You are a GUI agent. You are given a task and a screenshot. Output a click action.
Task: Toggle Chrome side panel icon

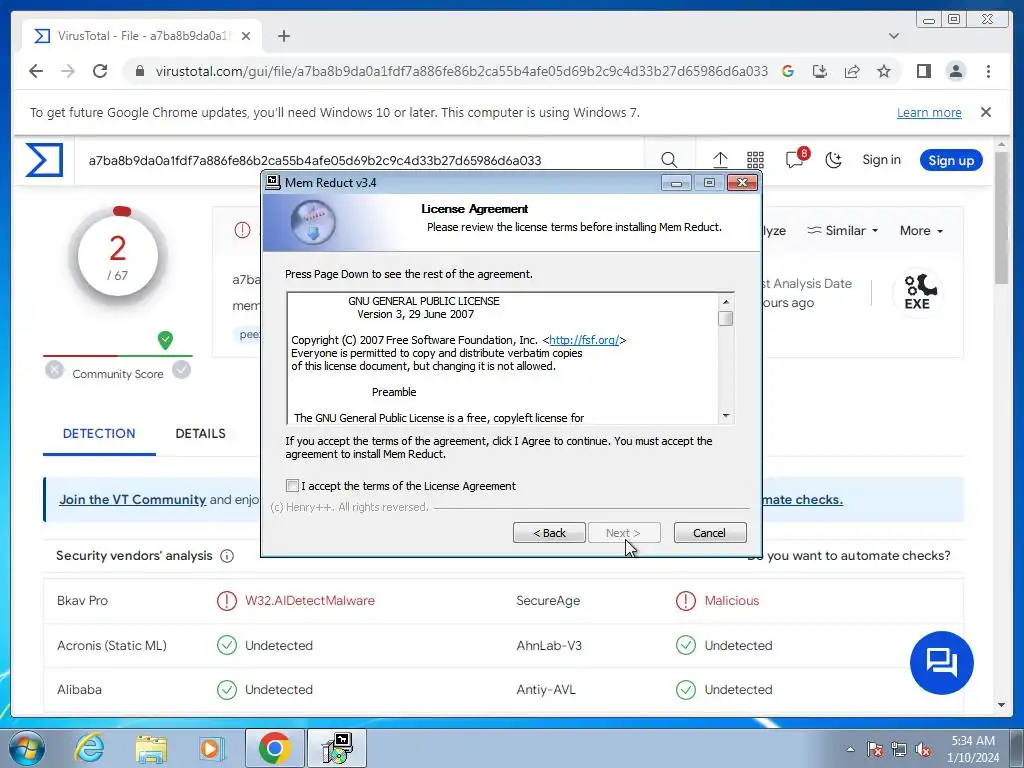tap(923, 71)
